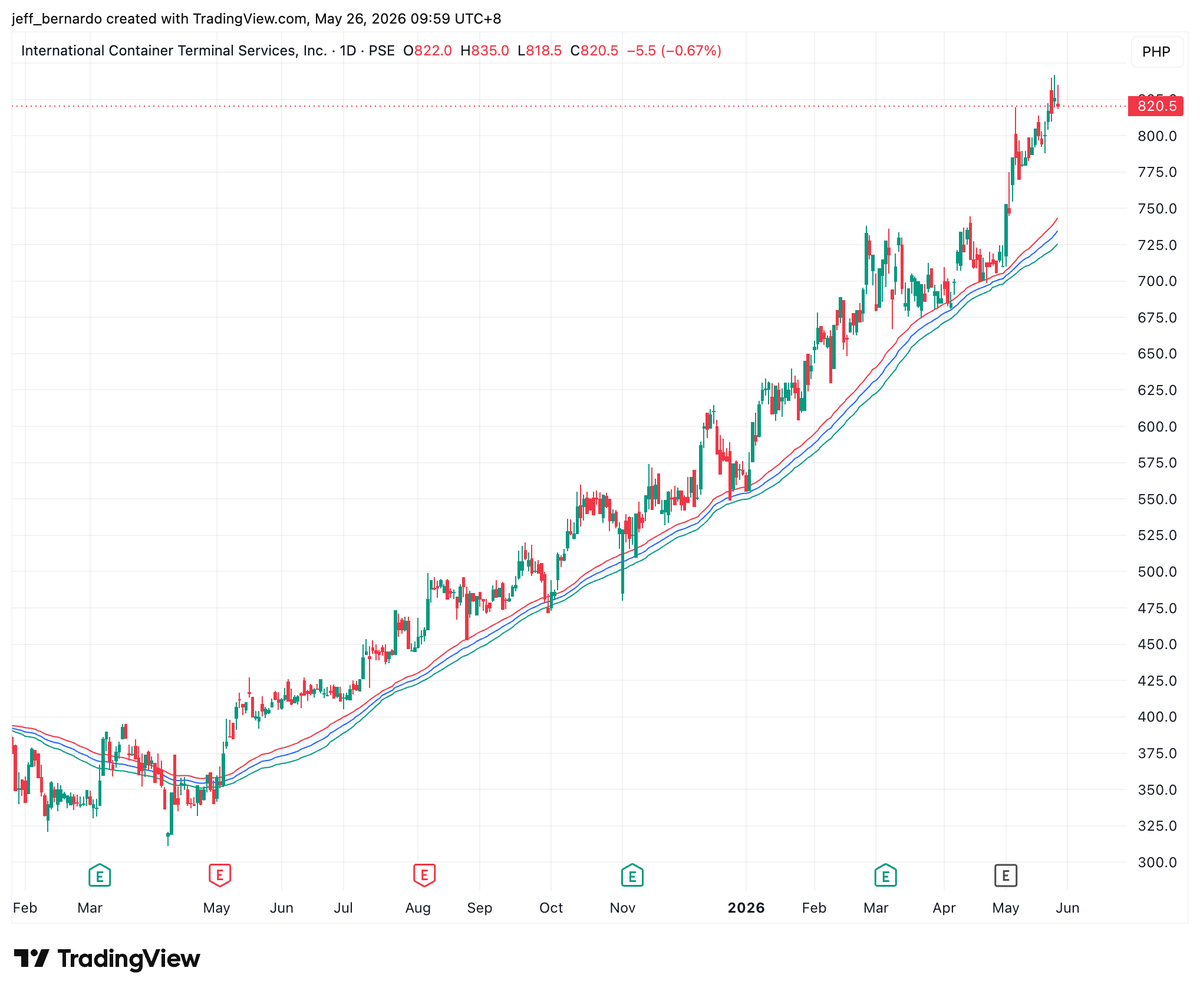
Task: Select the red earnings marker above Aug
Action: [424, 876]
